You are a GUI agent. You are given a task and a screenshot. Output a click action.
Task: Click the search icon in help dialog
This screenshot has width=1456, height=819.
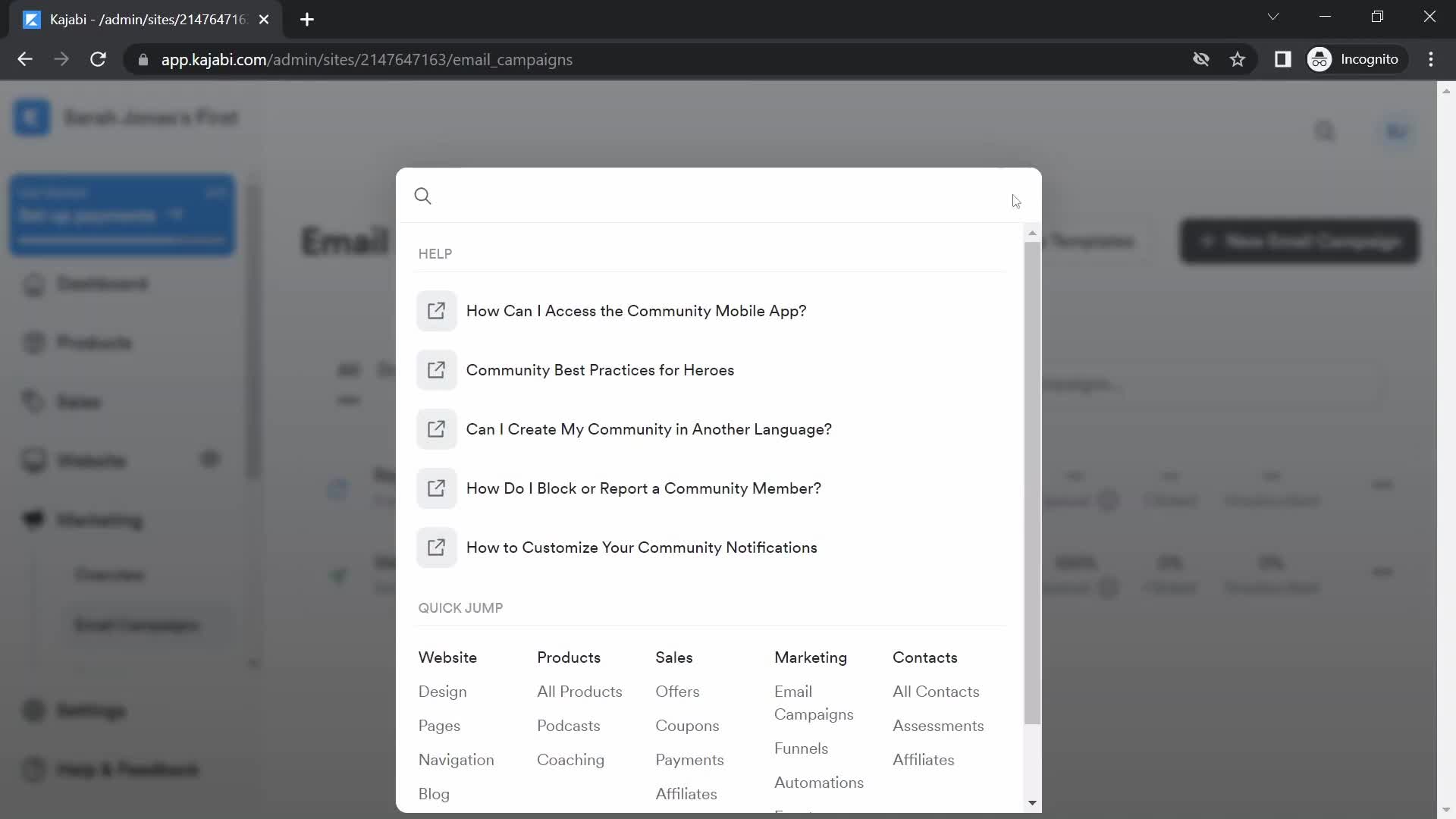coord(423,195)
